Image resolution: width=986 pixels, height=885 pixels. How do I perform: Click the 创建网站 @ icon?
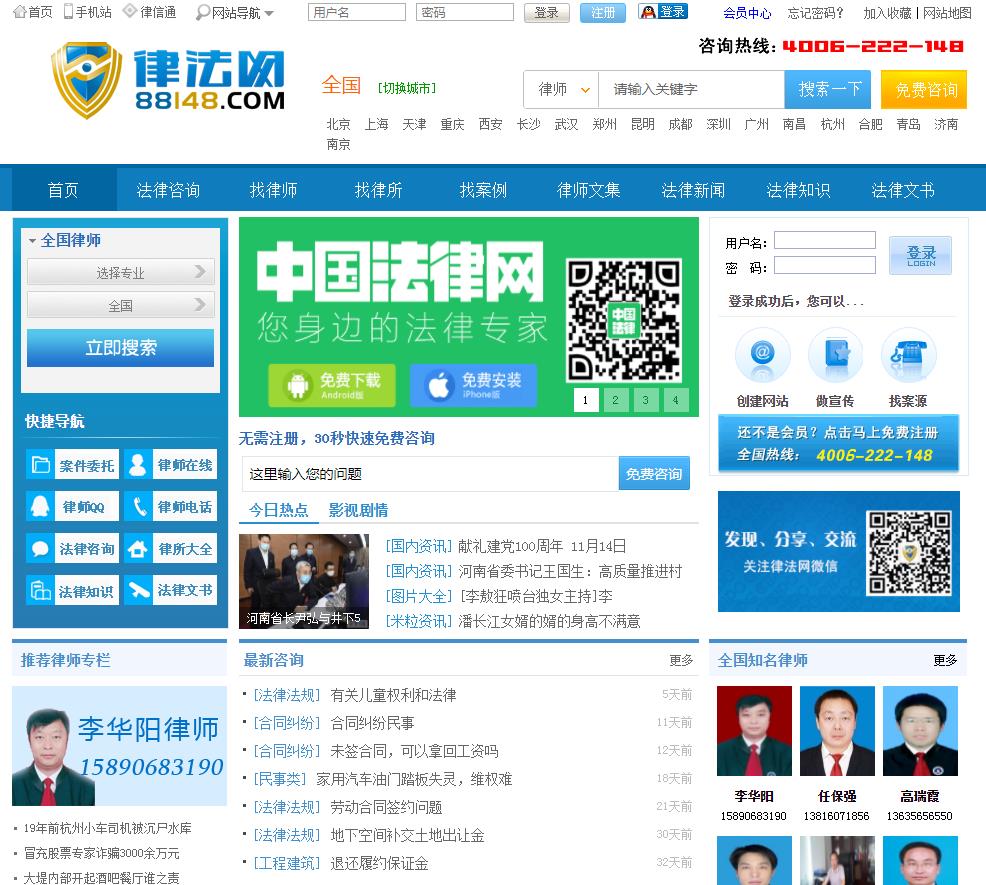pos(762,354)
